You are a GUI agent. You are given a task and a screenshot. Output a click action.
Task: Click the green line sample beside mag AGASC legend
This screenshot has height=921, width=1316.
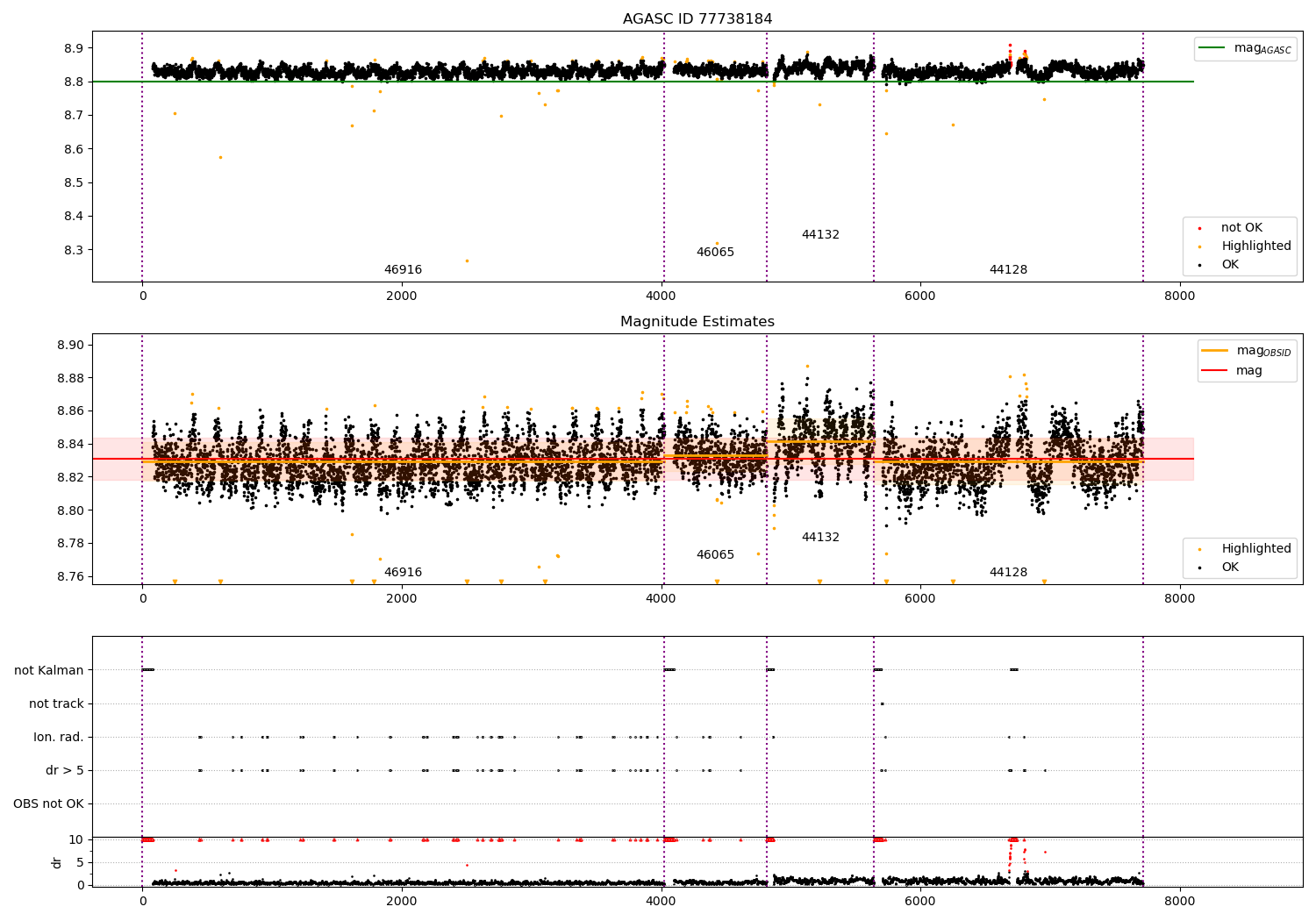(x=1212, y=48)
